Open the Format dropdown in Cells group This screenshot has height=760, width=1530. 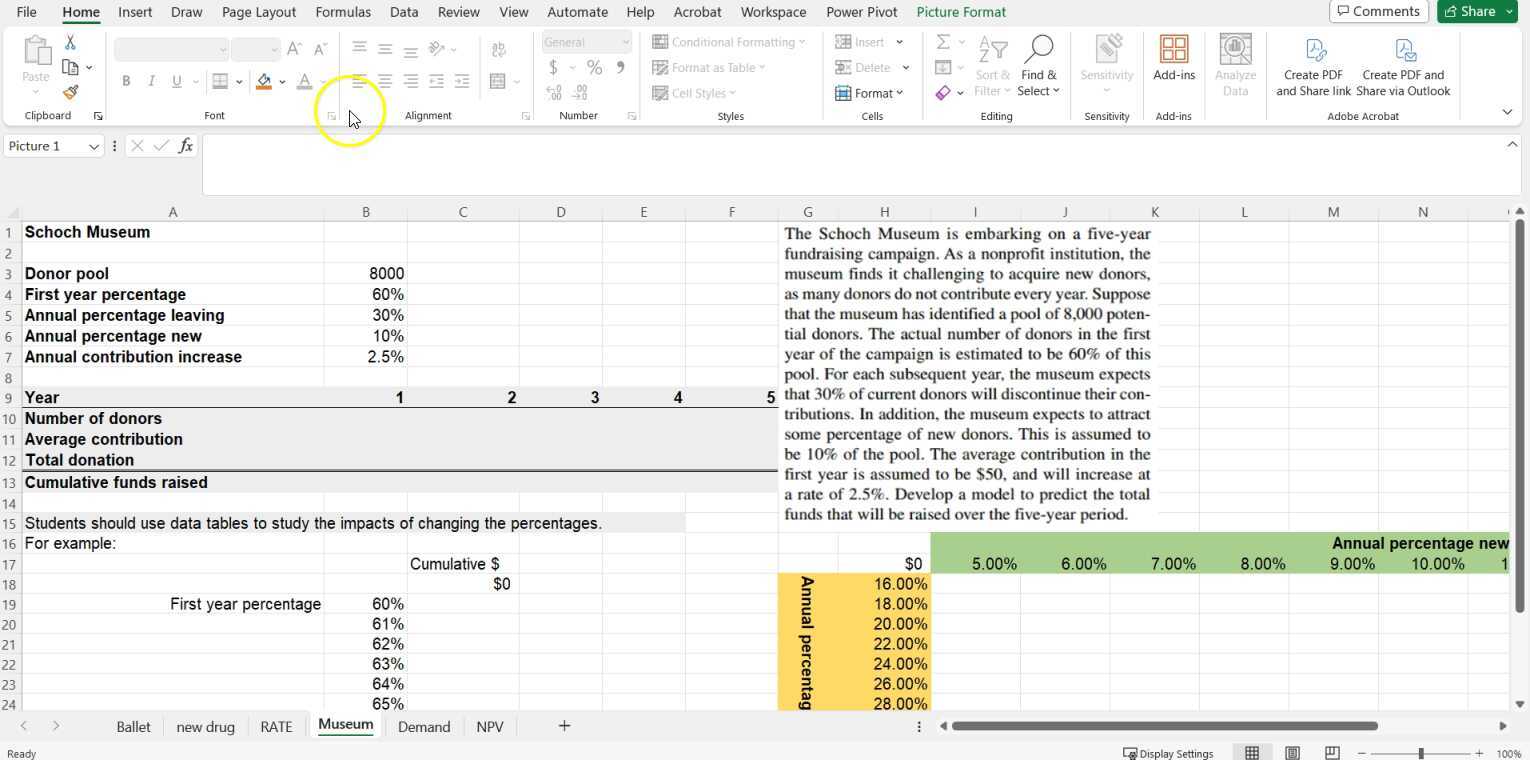pyautogui.click(x=871, y=93)
